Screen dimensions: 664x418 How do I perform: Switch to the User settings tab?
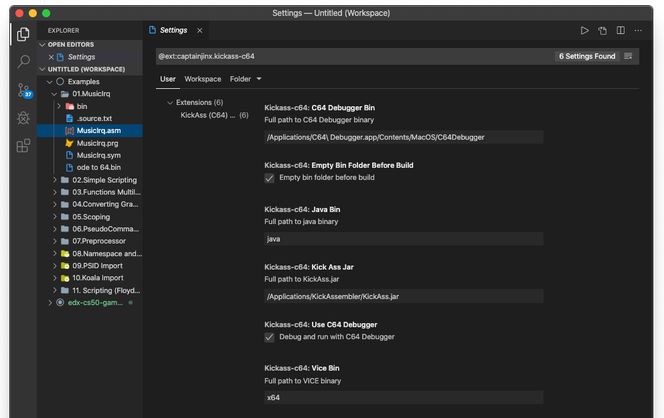(168, 79)
